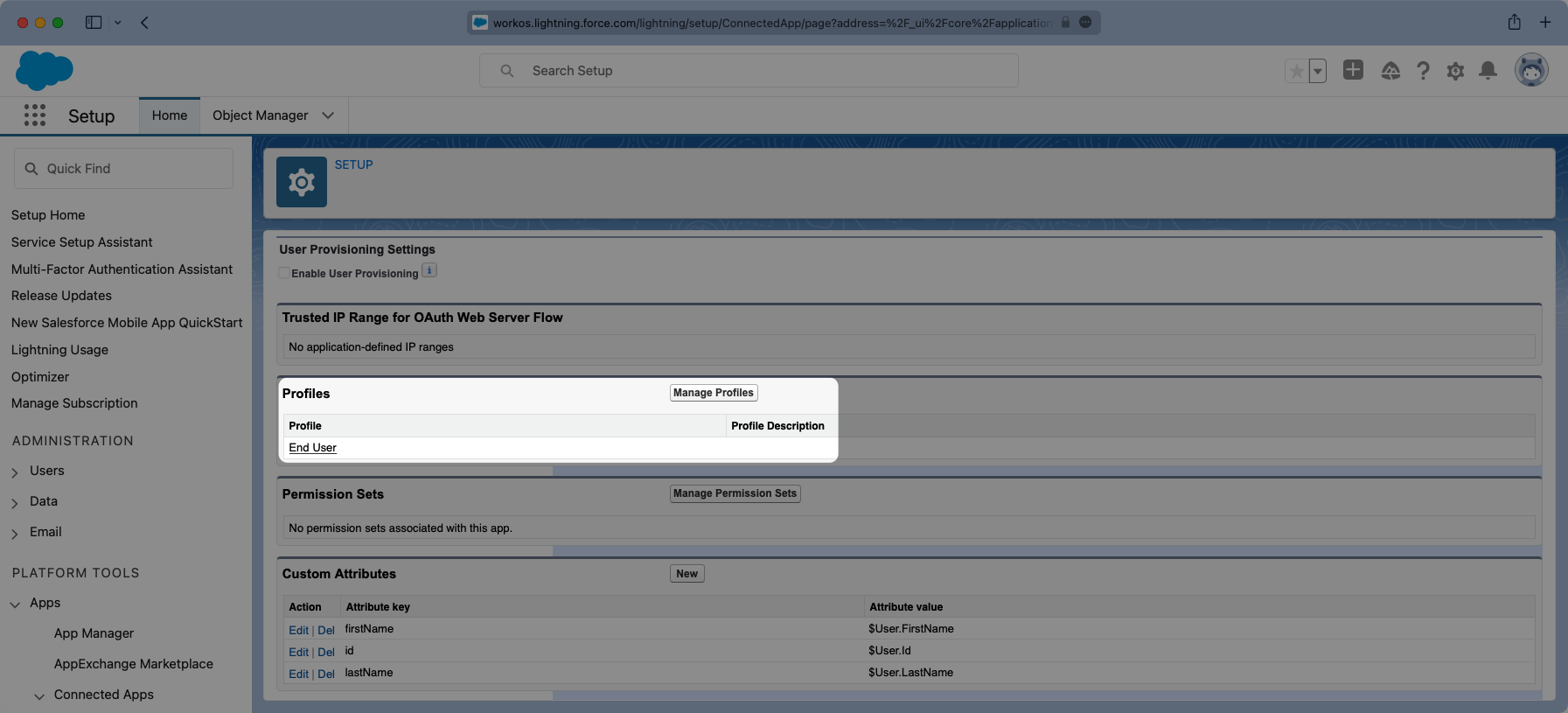
Task: Open the Setup gear menu icon
Action: click(1455, 71)
